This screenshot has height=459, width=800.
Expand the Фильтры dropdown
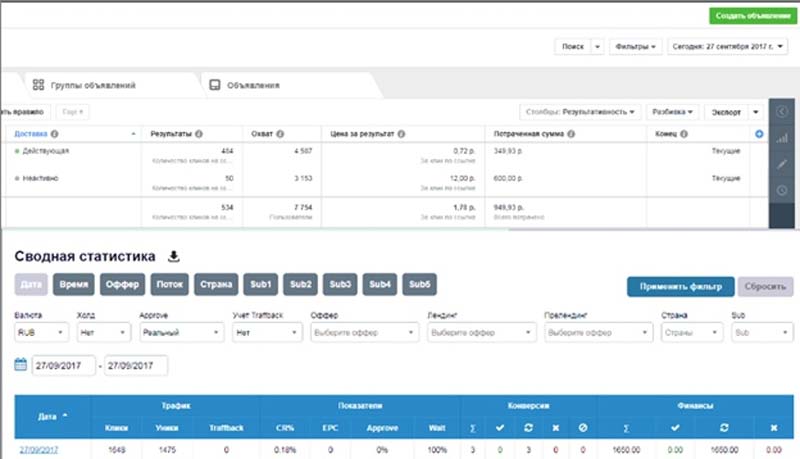(635, 46)
